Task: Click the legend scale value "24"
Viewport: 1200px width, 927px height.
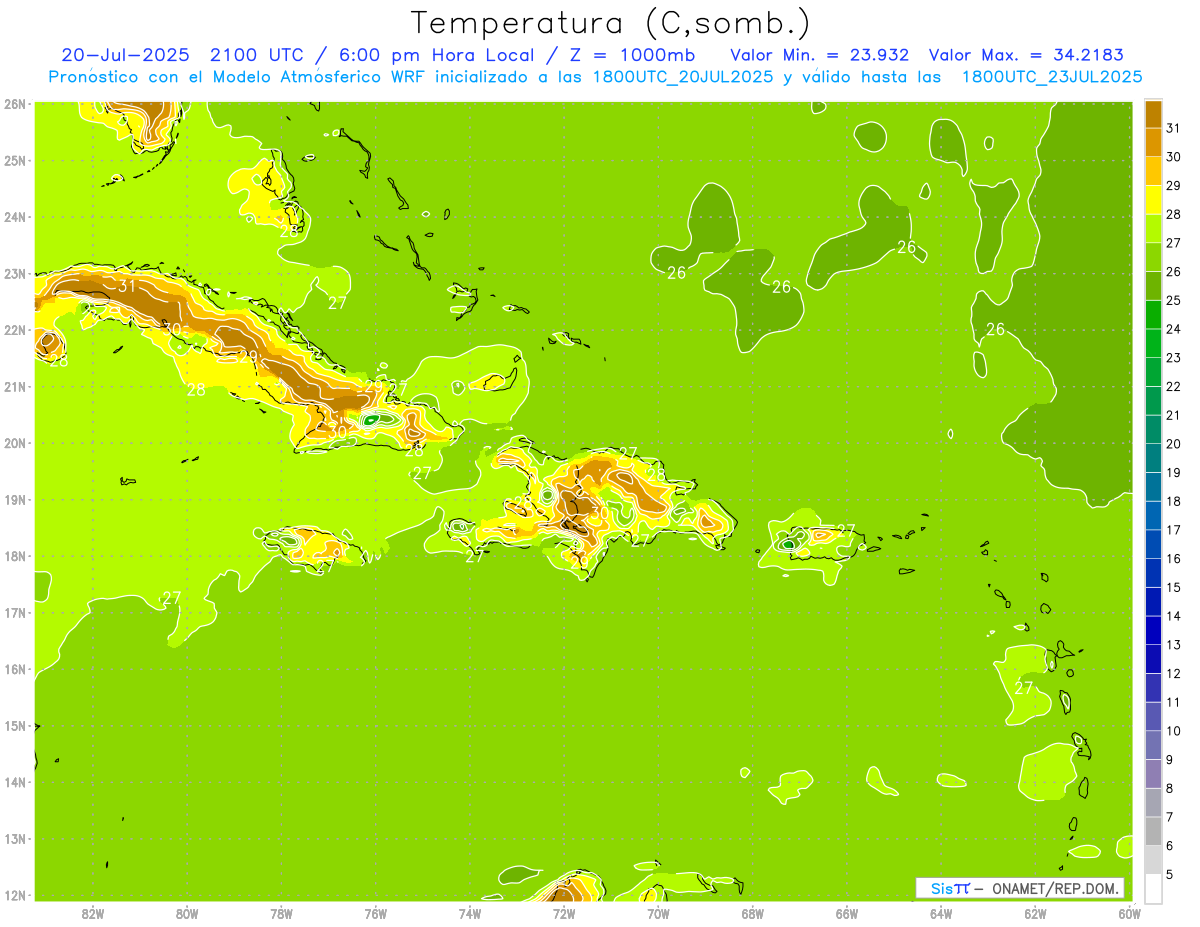Action: point(1174,329)
